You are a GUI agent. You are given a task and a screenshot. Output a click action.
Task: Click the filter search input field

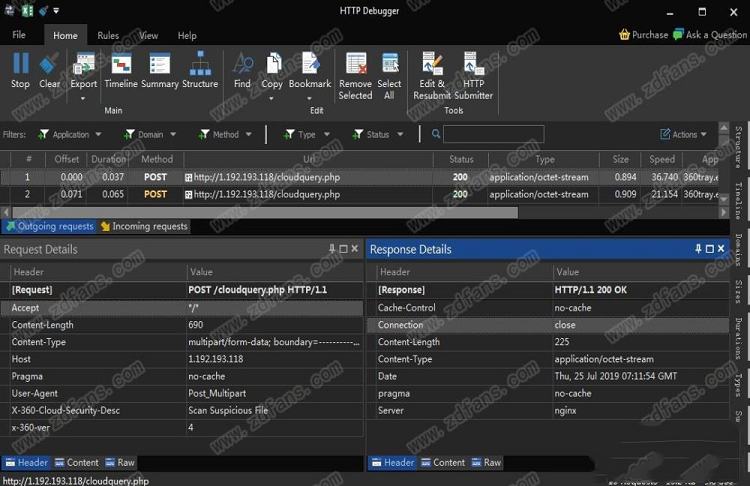pyautogui.click(x=493, y=134)
